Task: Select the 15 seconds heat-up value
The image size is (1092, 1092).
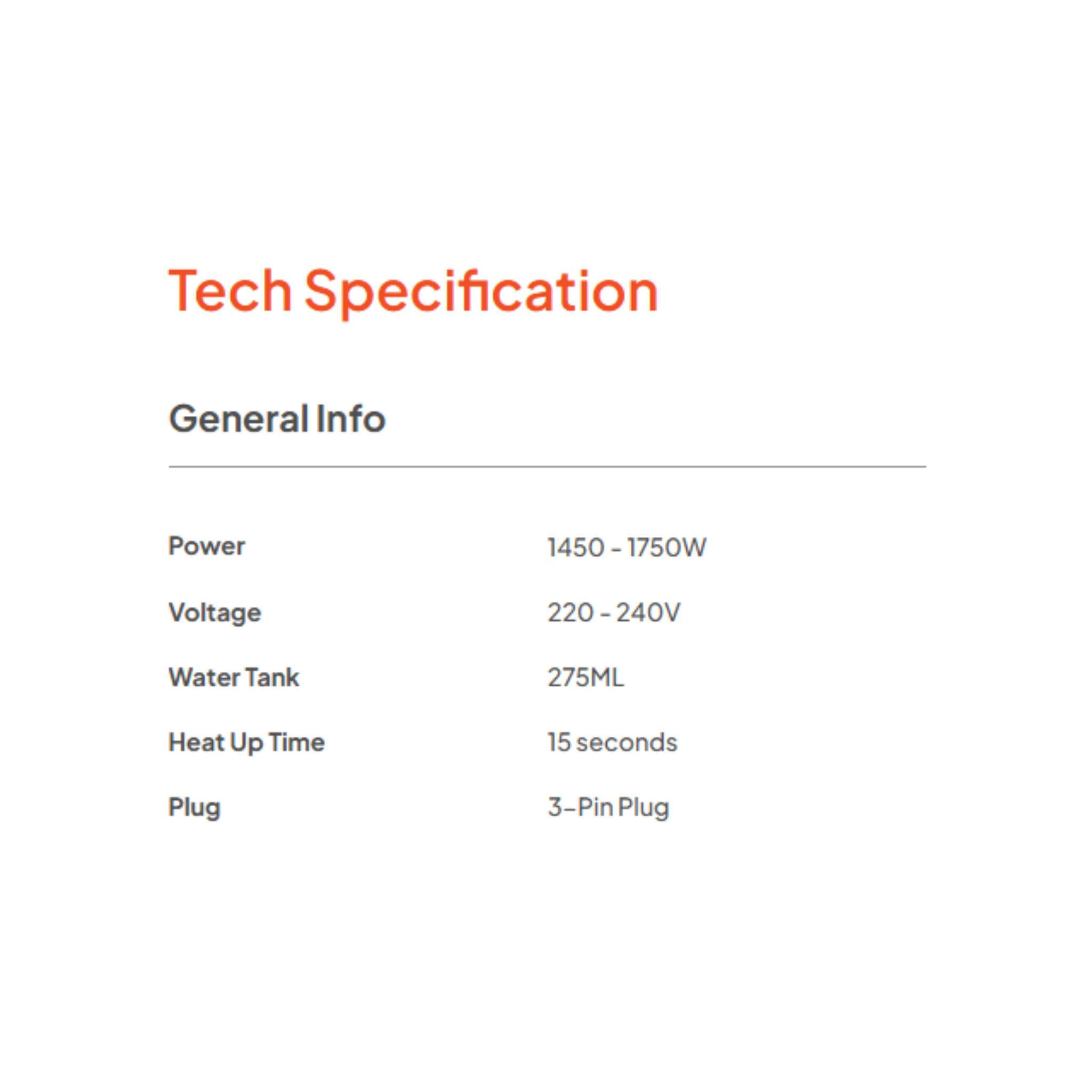Action: [612, 742]
